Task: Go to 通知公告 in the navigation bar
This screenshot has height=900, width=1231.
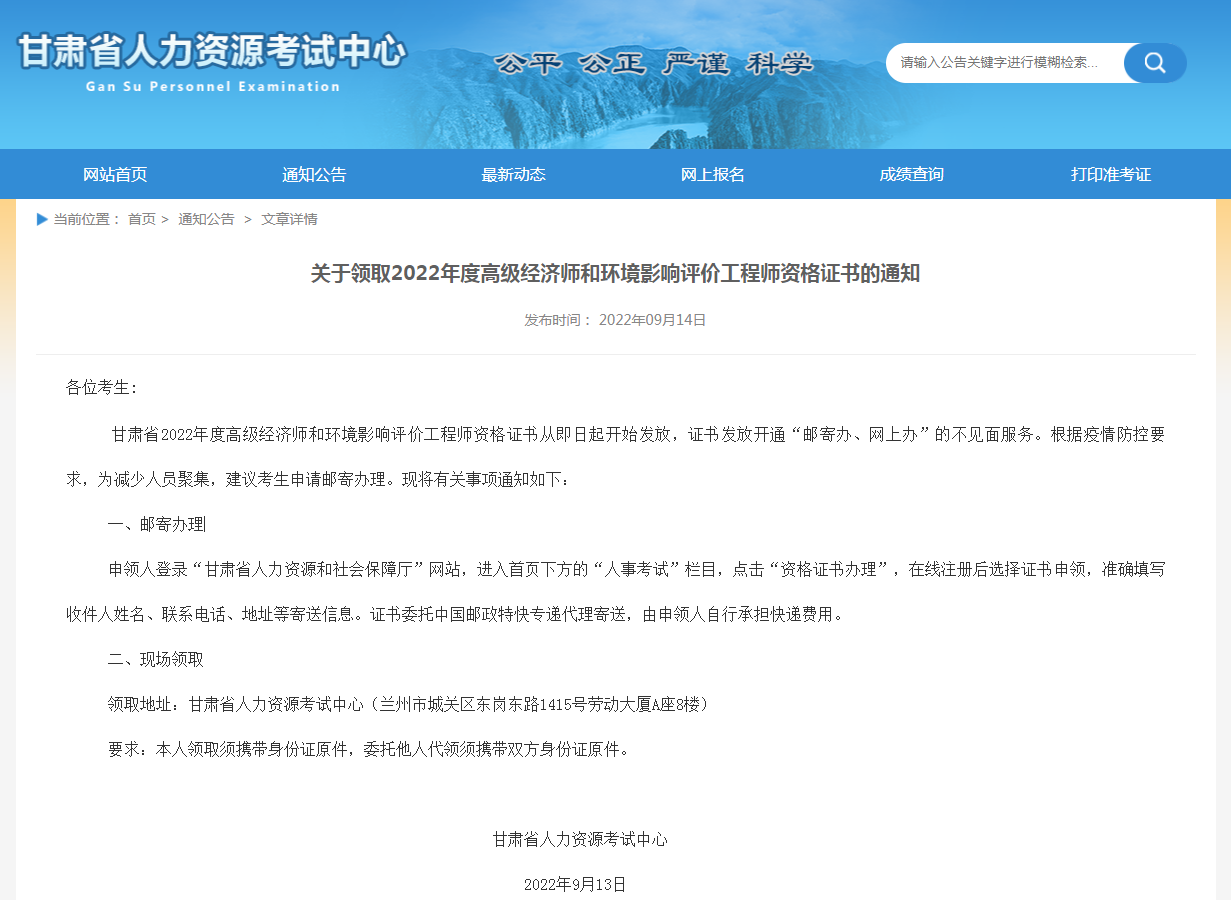Action: pos(314,175)
